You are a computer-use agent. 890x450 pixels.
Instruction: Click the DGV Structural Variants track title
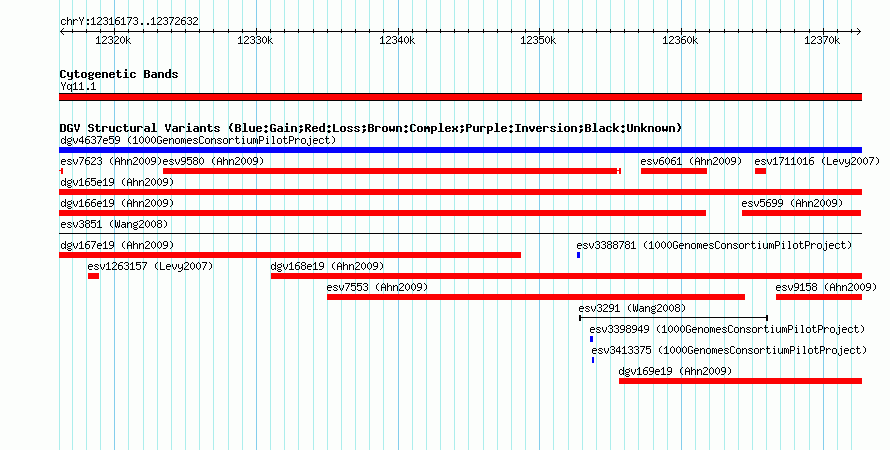(x=371, y=128)
